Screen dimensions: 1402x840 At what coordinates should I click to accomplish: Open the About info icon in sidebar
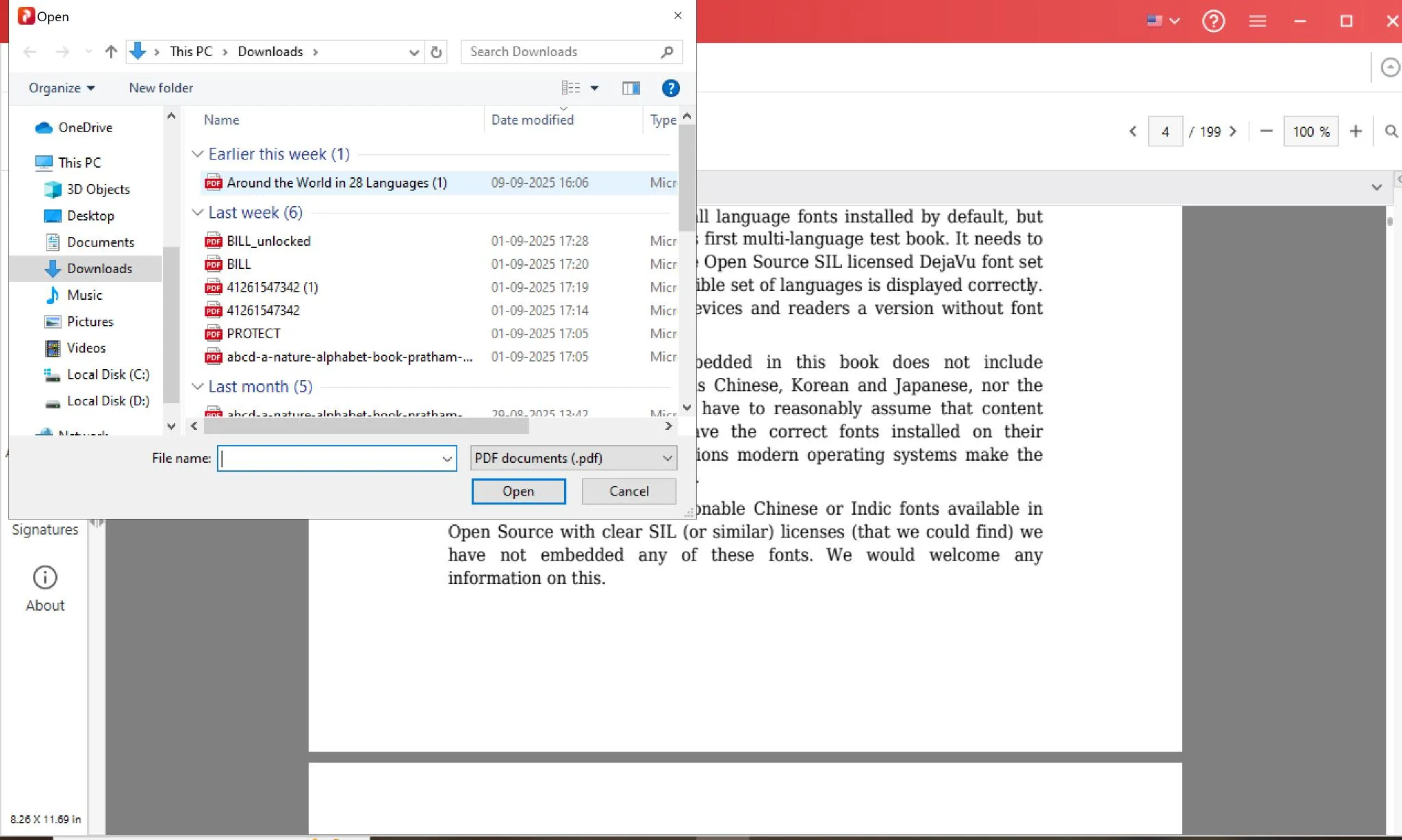pyautogui.click(x=45, y=577)
